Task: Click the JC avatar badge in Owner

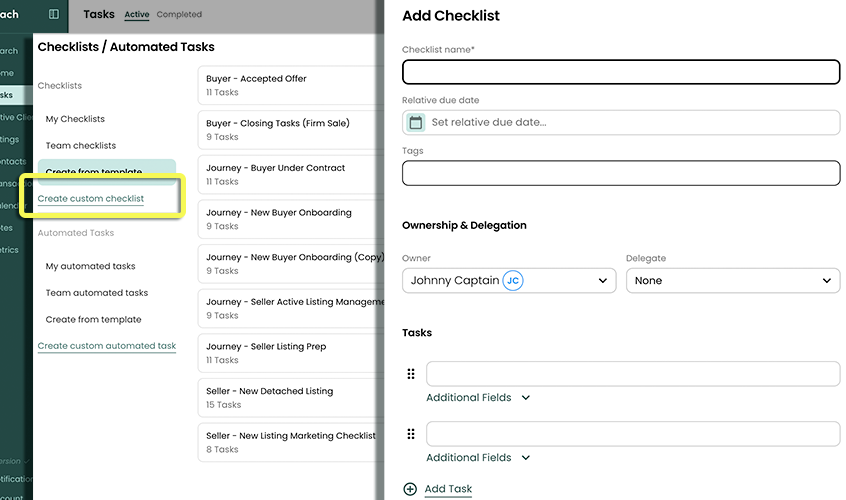Action: coord(513,281)
